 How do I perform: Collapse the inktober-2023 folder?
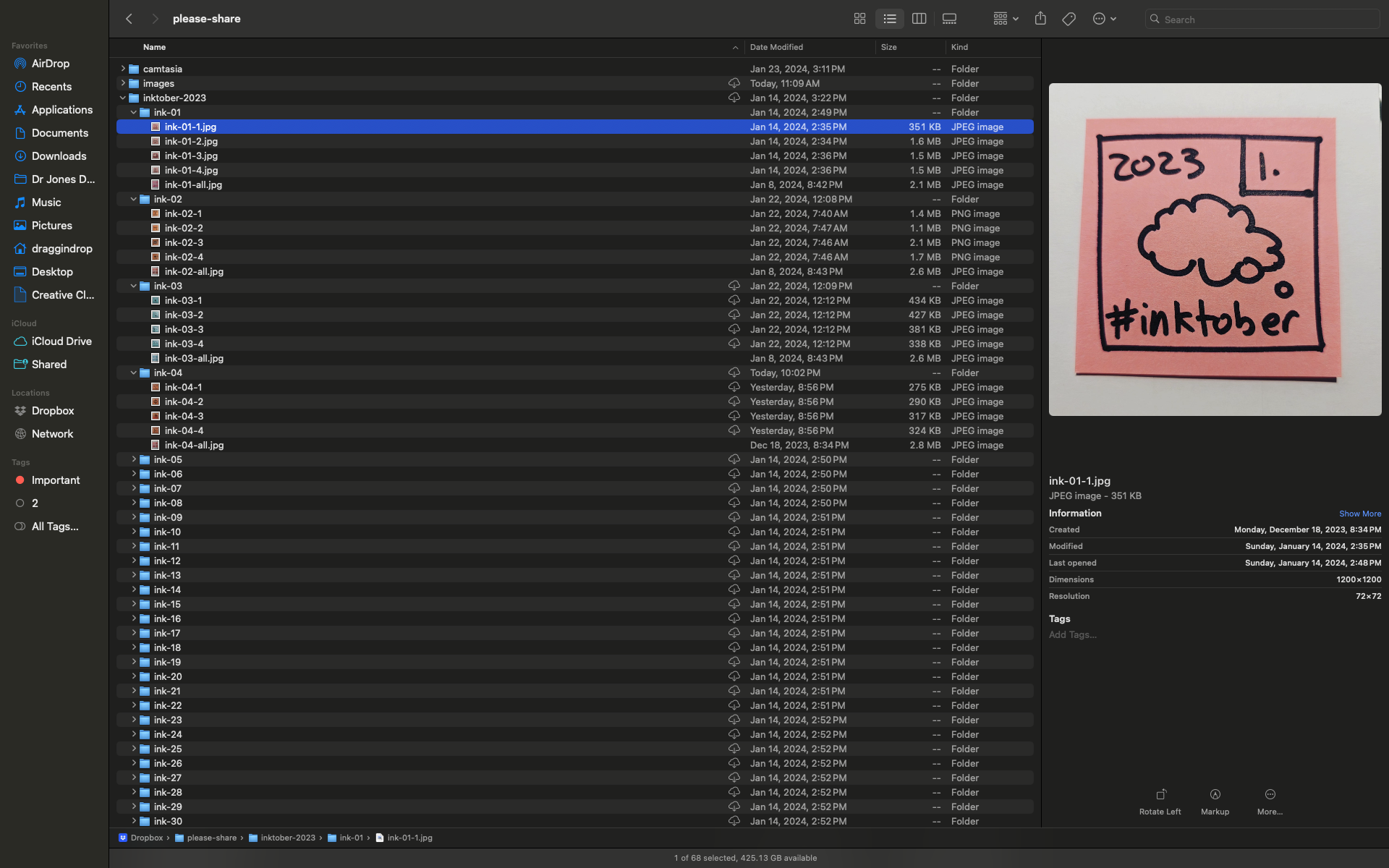click(123, 98)
